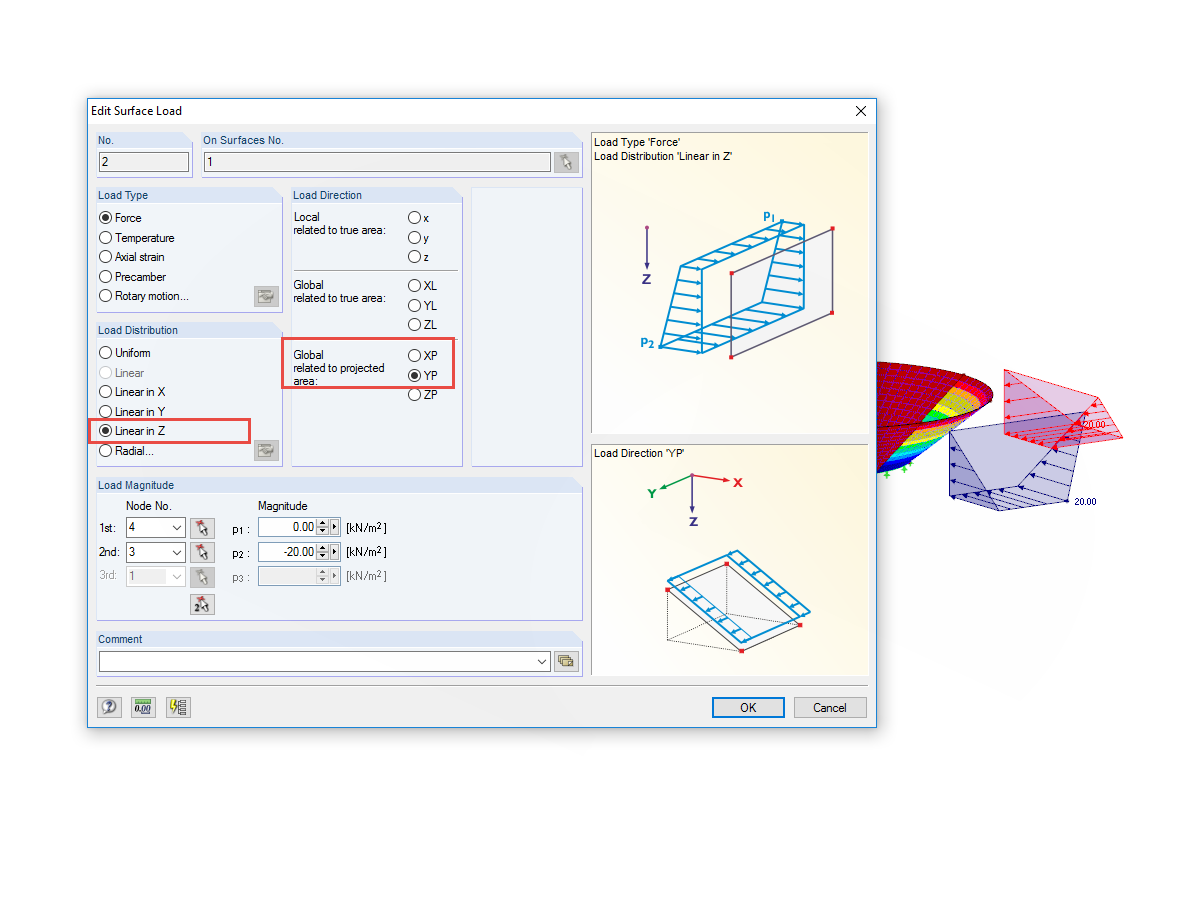Open the 1st Node No. dropdown
The image size is (1200, 900).
pyautogui.click(x=178, y=527)
